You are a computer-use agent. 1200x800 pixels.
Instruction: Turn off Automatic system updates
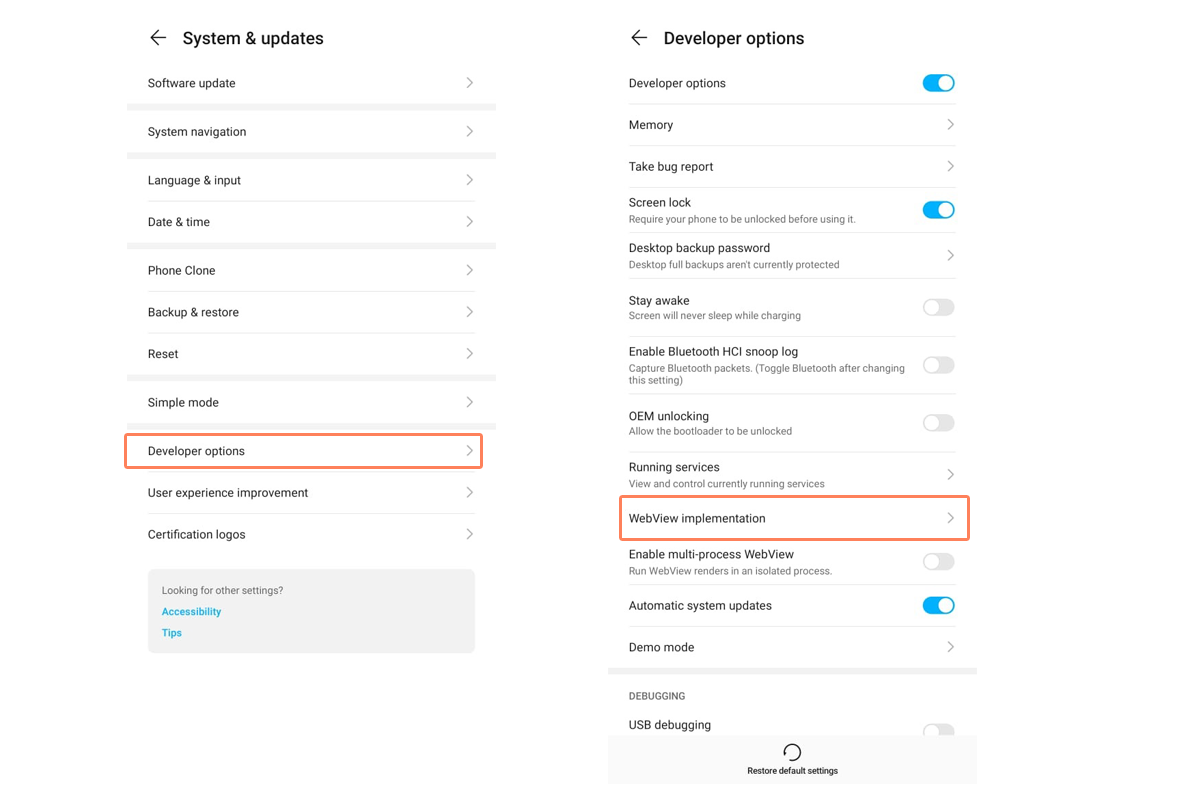938,605
